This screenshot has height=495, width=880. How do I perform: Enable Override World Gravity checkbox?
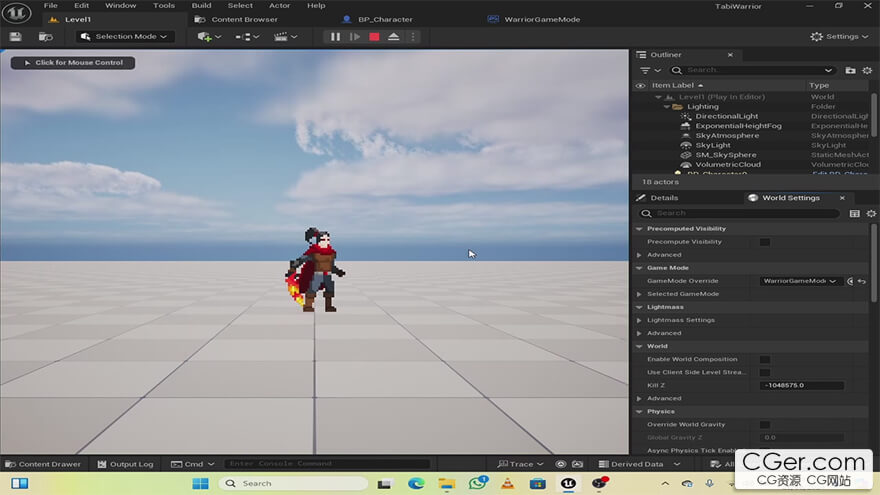pos(764,425)
